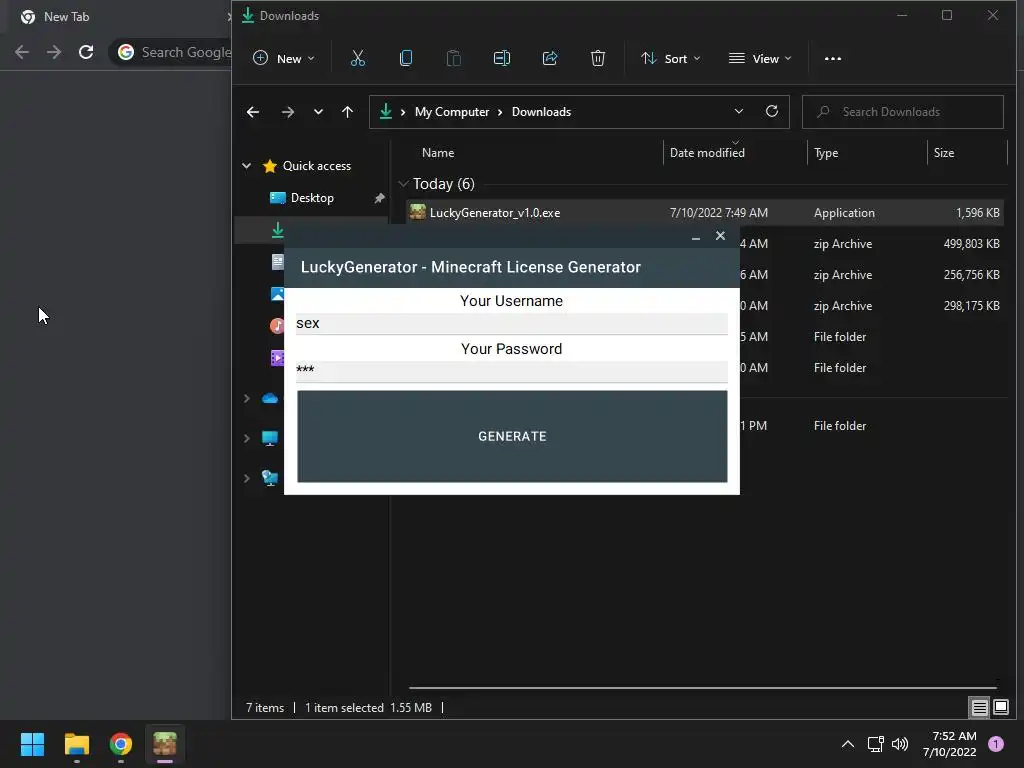Go forward in File Explorer navigation

click(x=287, y=112)
